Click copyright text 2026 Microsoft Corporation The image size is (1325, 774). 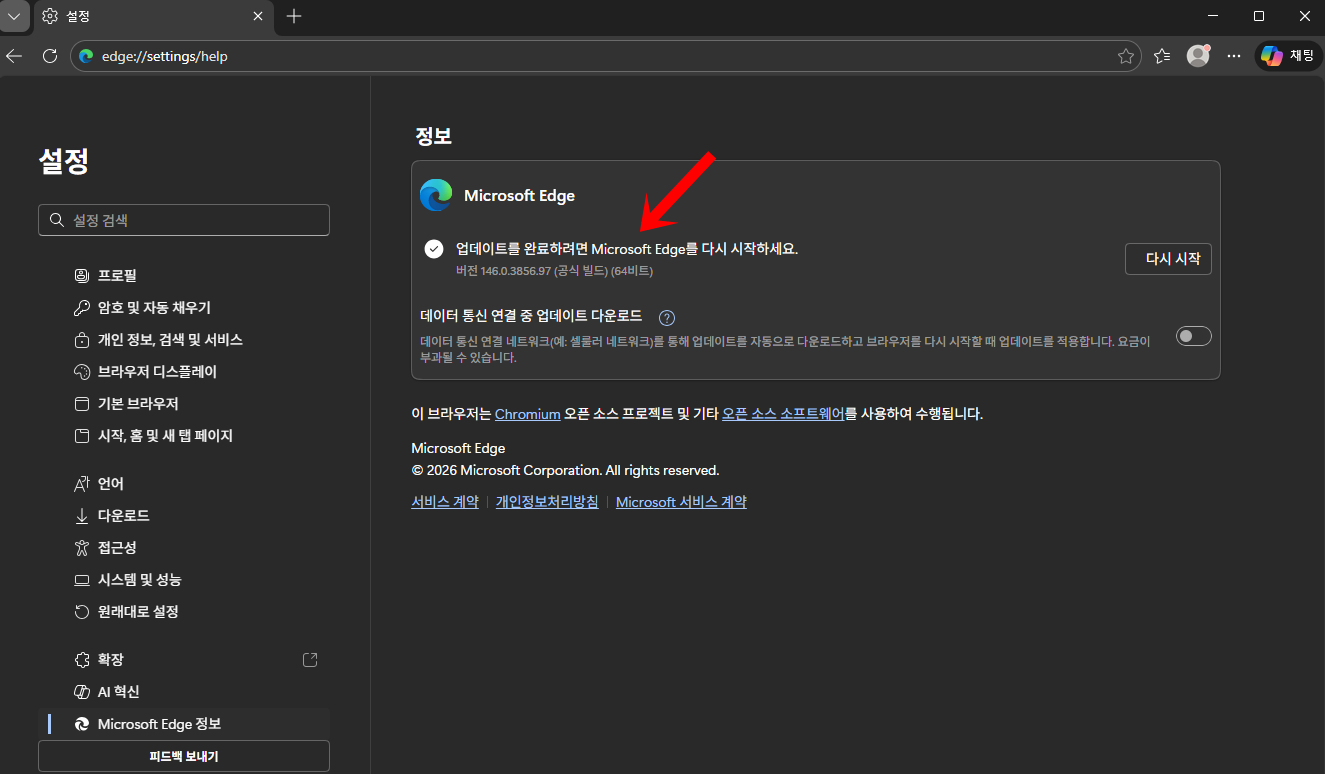point(565,470)
